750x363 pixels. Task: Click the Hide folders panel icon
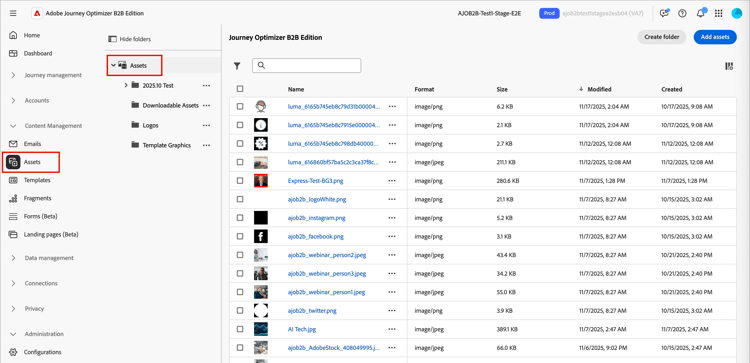(112, 39)
